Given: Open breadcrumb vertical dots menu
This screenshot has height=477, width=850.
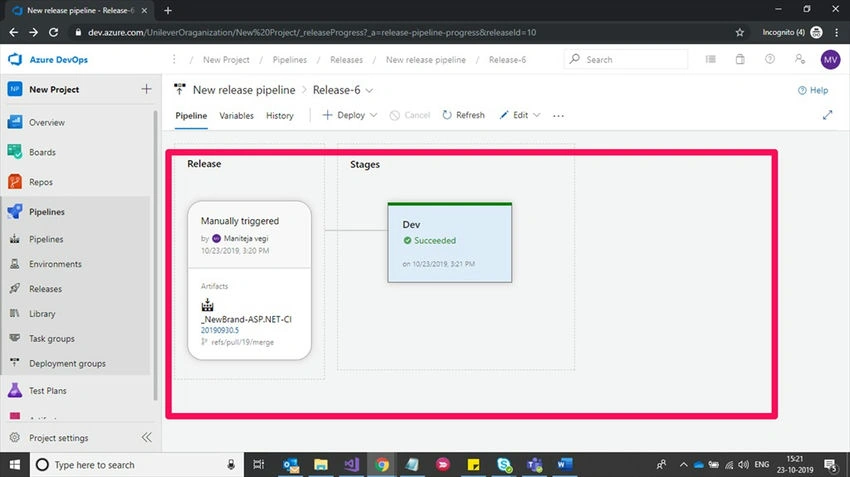Looking at the screenshot, I should pos(174,59).
